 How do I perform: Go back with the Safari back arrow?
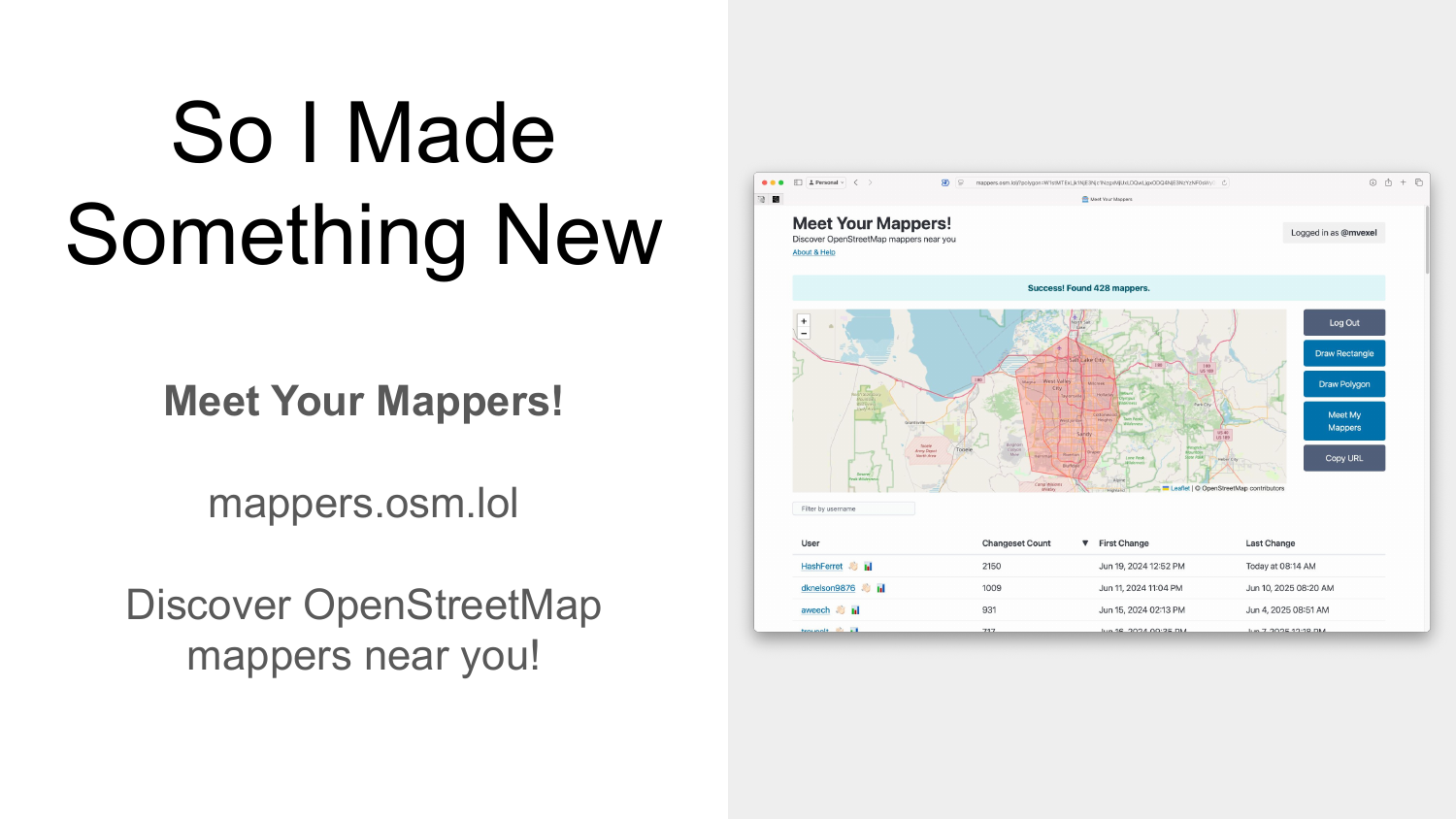[x=855, y=182]
